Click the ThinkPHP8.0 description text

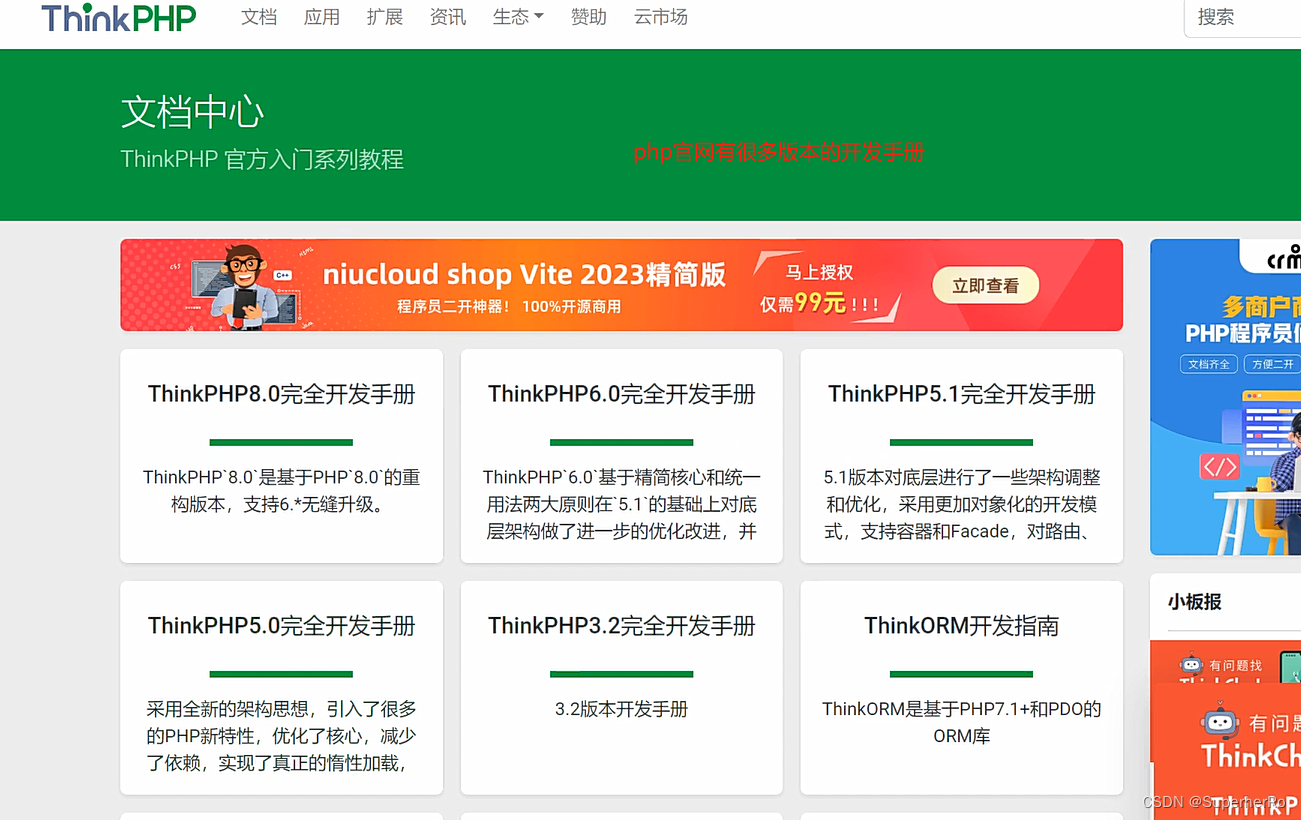pyautogui.click(x=281, y=491)
